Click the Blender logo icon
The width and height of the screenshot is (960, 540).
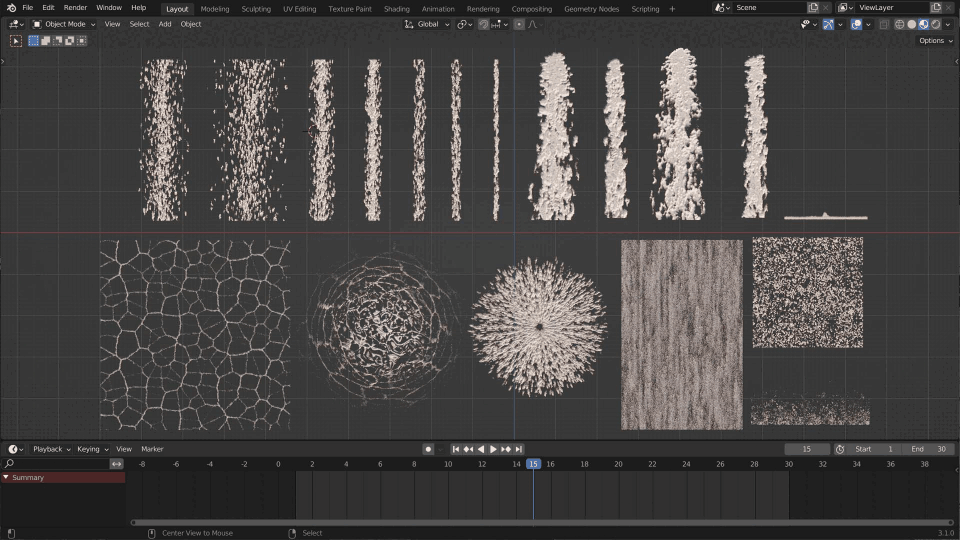click(11, 8)
